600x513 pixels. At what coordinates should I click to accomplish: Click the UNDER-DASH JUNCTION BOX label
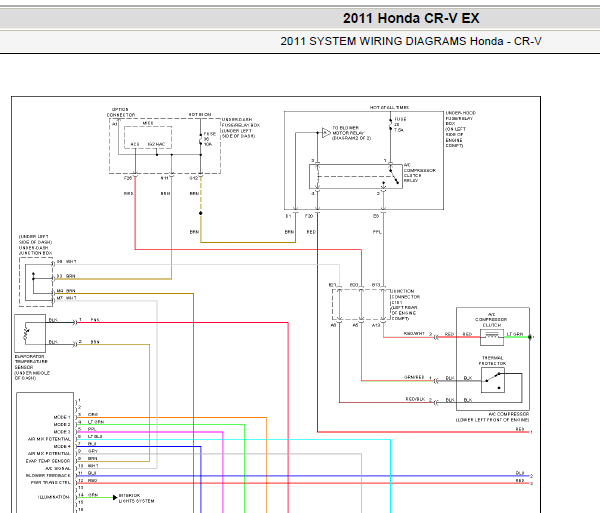click(x=36, y=245)
